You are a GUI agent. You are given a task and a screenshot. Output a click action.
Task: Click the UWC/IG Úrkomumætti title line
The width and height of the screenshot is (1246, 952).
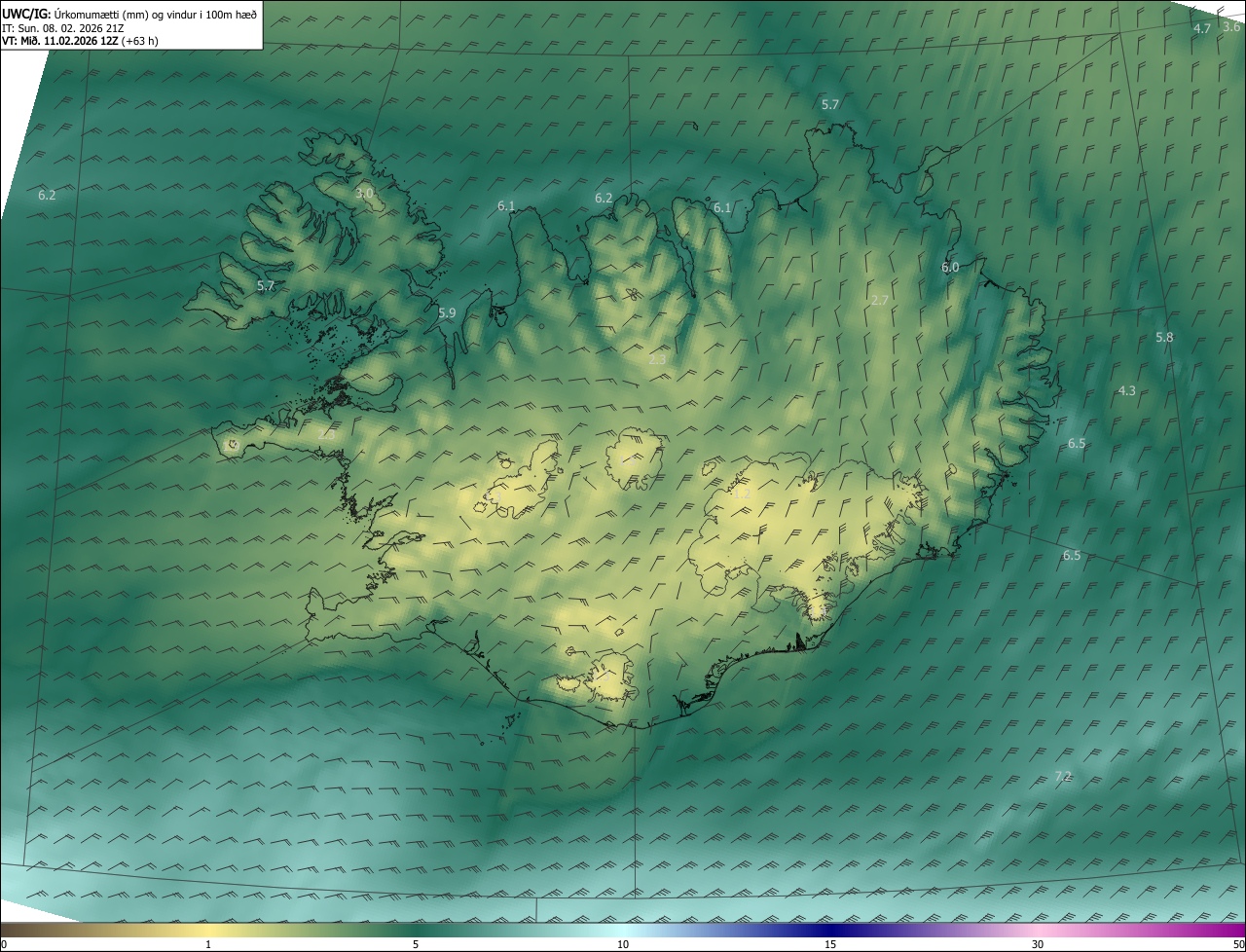(x=129, y=14)
